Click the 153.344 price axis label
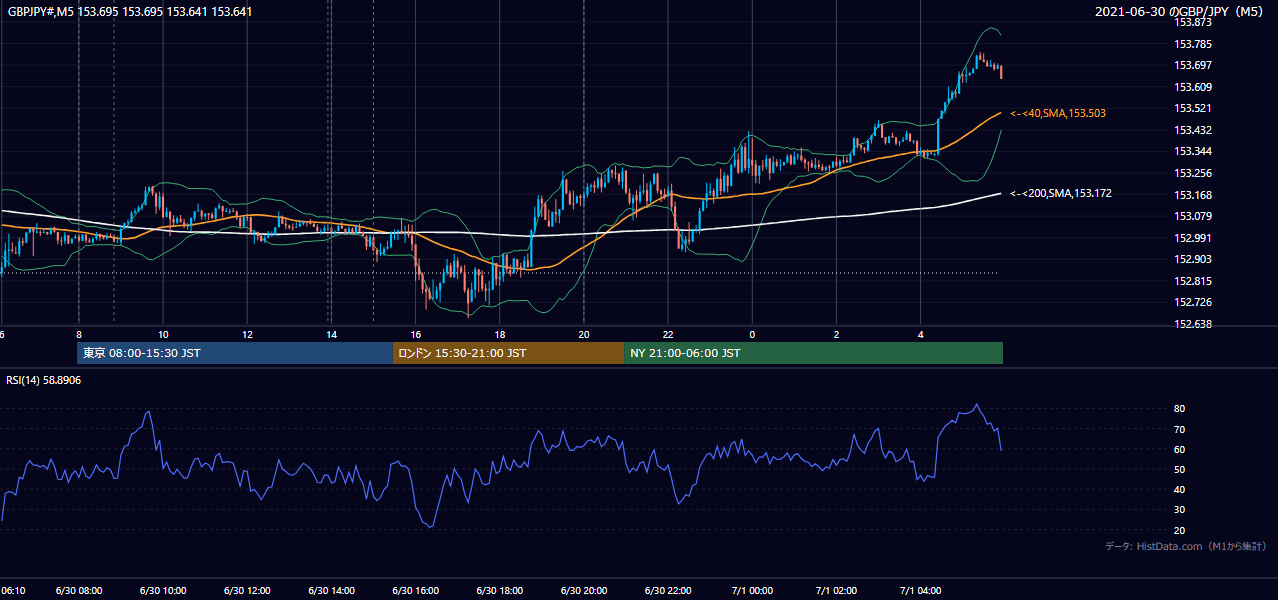This screenshot has width=1278, height=600. tap(1193, 151)
